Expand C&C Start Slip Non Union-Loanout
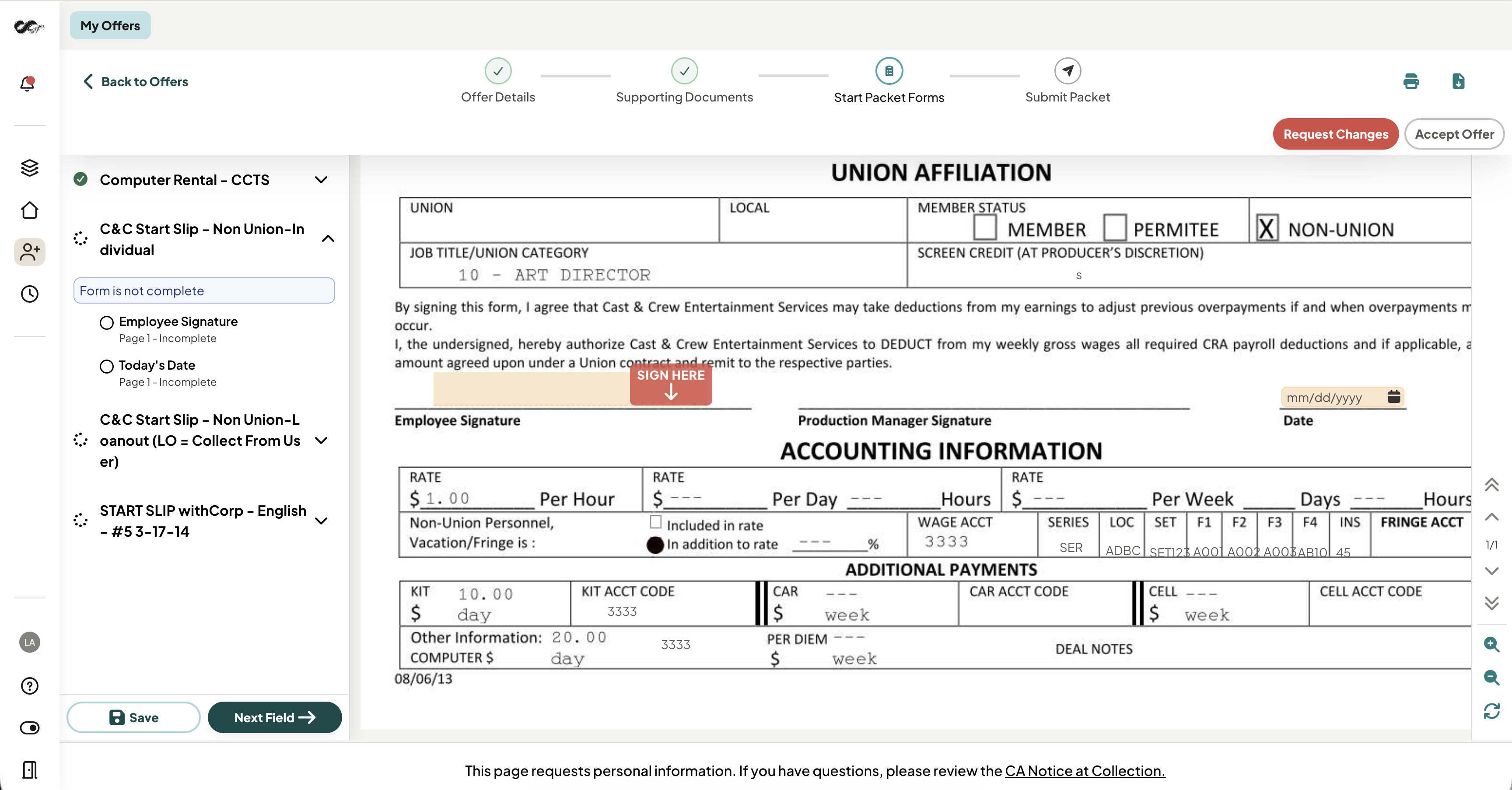The height and width of the screenshot is (790, 1512). (x=321, y=440)
